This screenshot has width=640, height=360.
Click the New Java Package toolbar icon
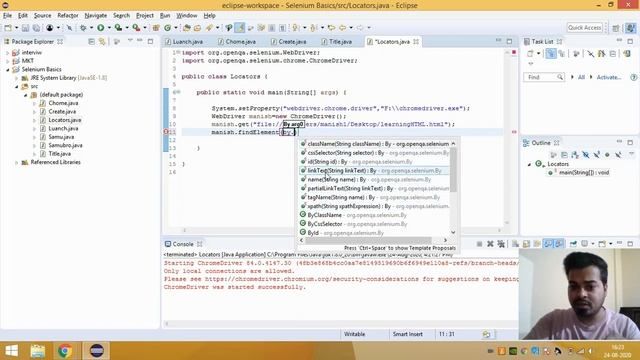point(156,28)
